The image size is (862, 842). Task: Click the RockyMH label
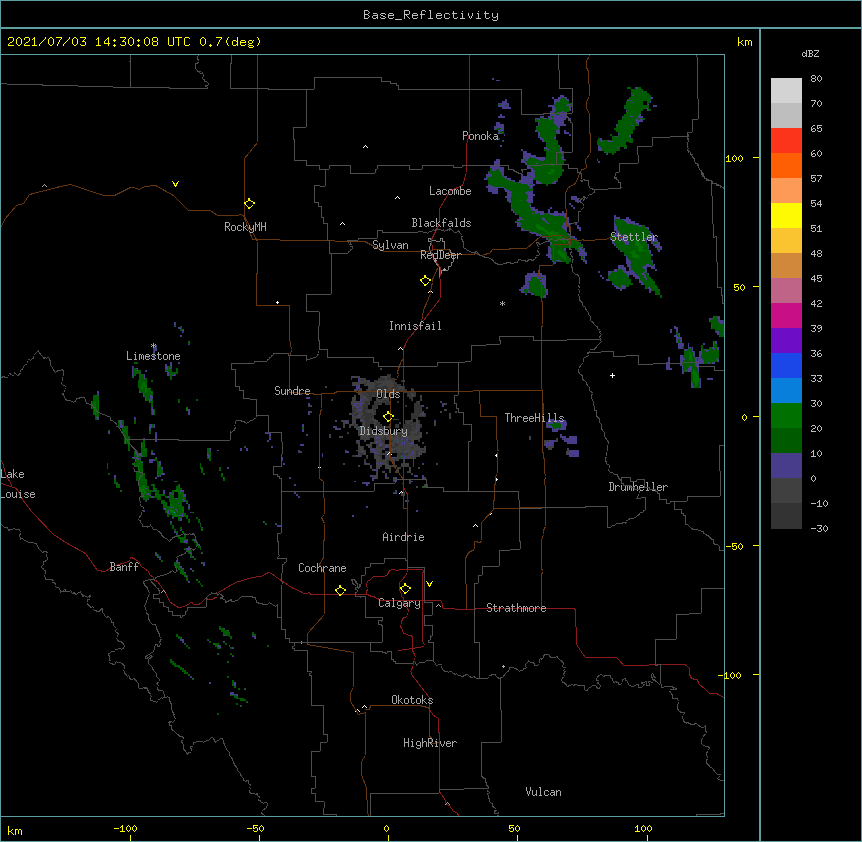245,227
